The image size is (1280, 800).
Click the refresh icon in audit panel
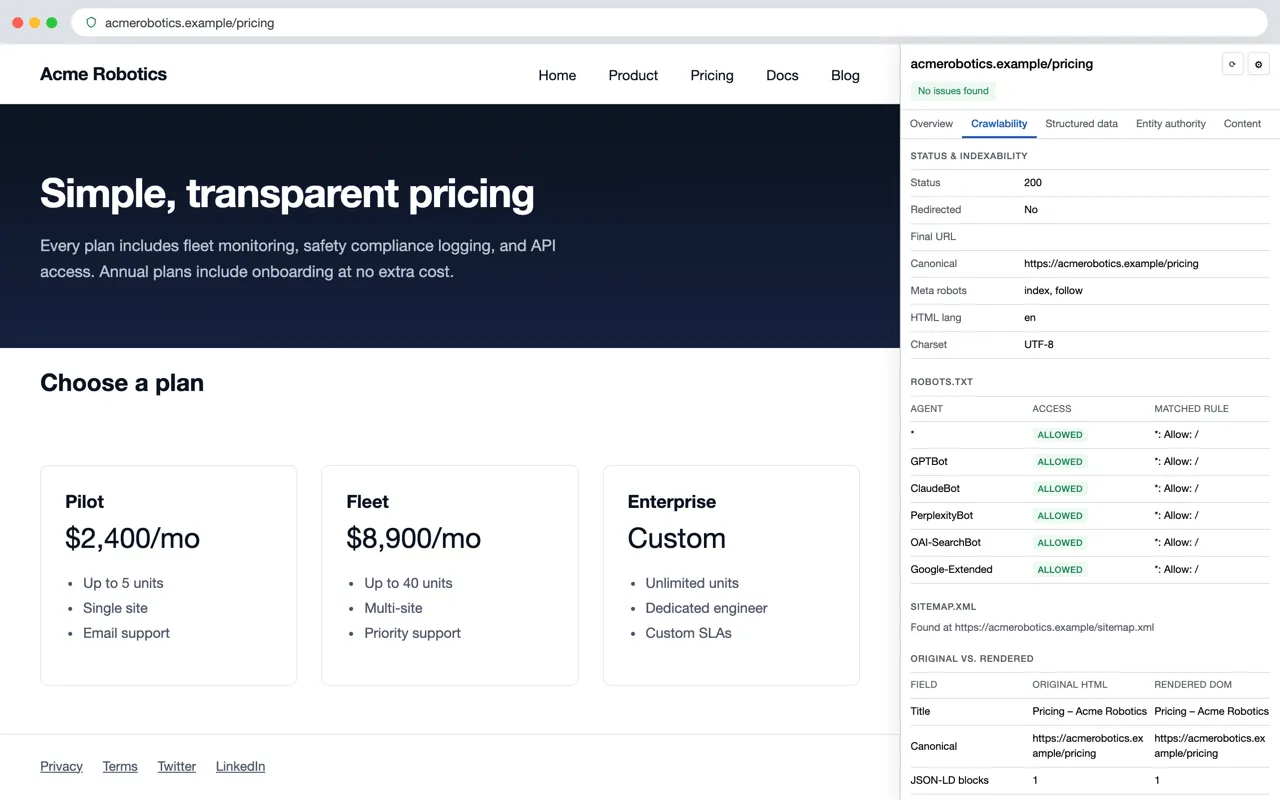click(1232, 64)
